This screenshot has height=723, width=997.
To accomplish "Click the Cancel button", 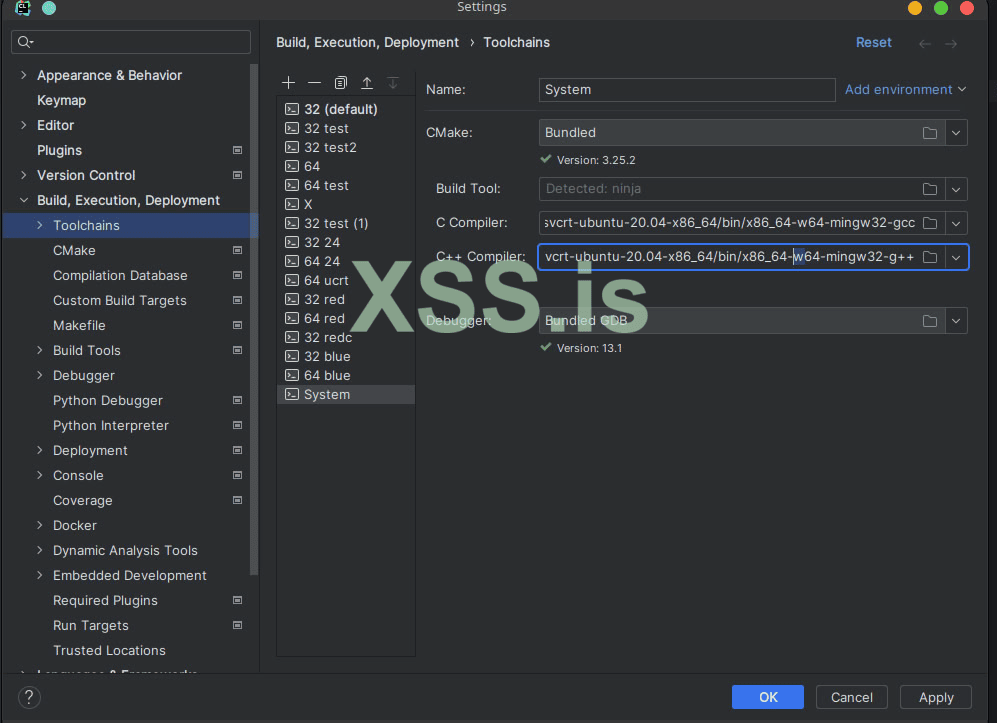I will (x=851, y=697).
